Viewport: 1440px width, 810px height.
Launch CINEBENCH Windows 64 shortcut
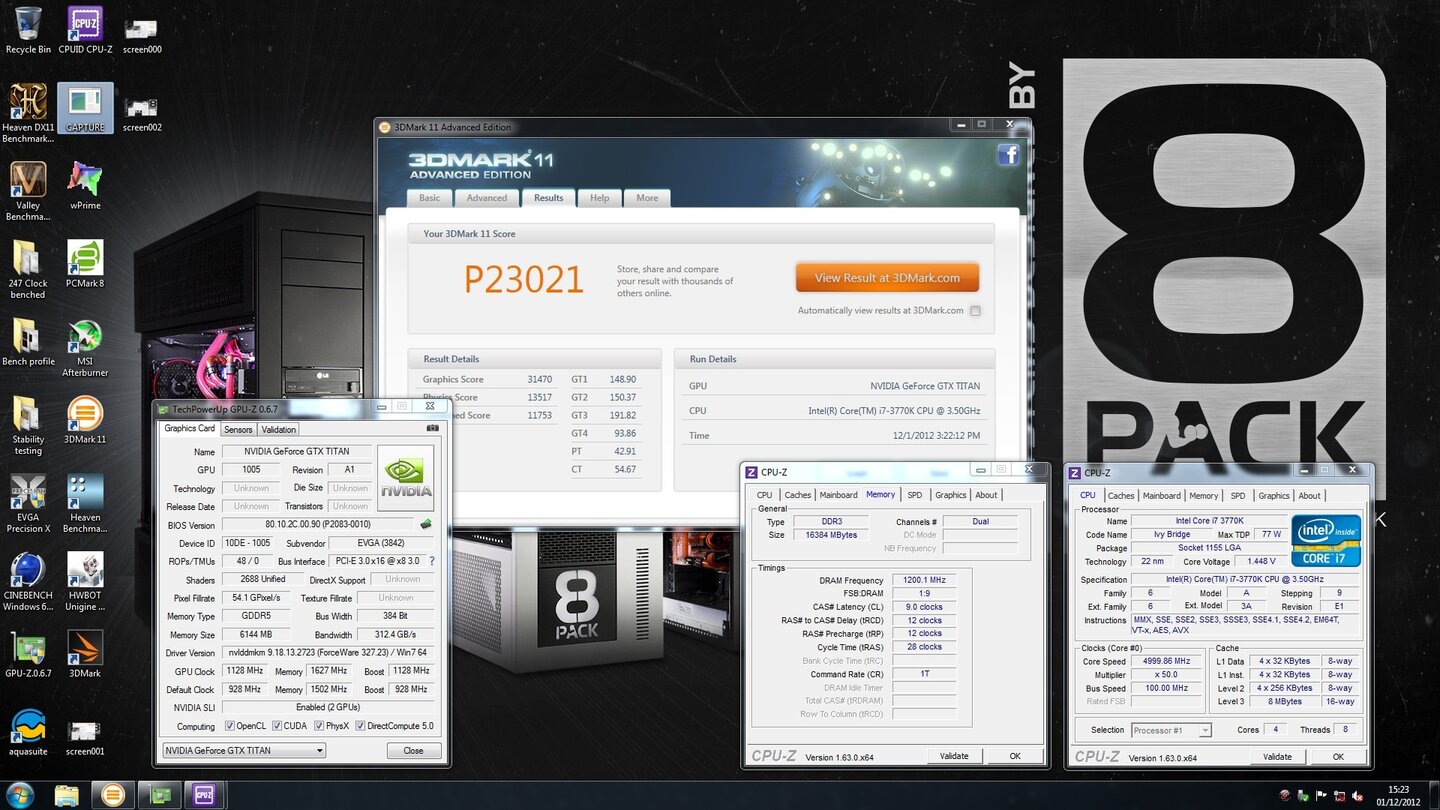click(28, 582)
